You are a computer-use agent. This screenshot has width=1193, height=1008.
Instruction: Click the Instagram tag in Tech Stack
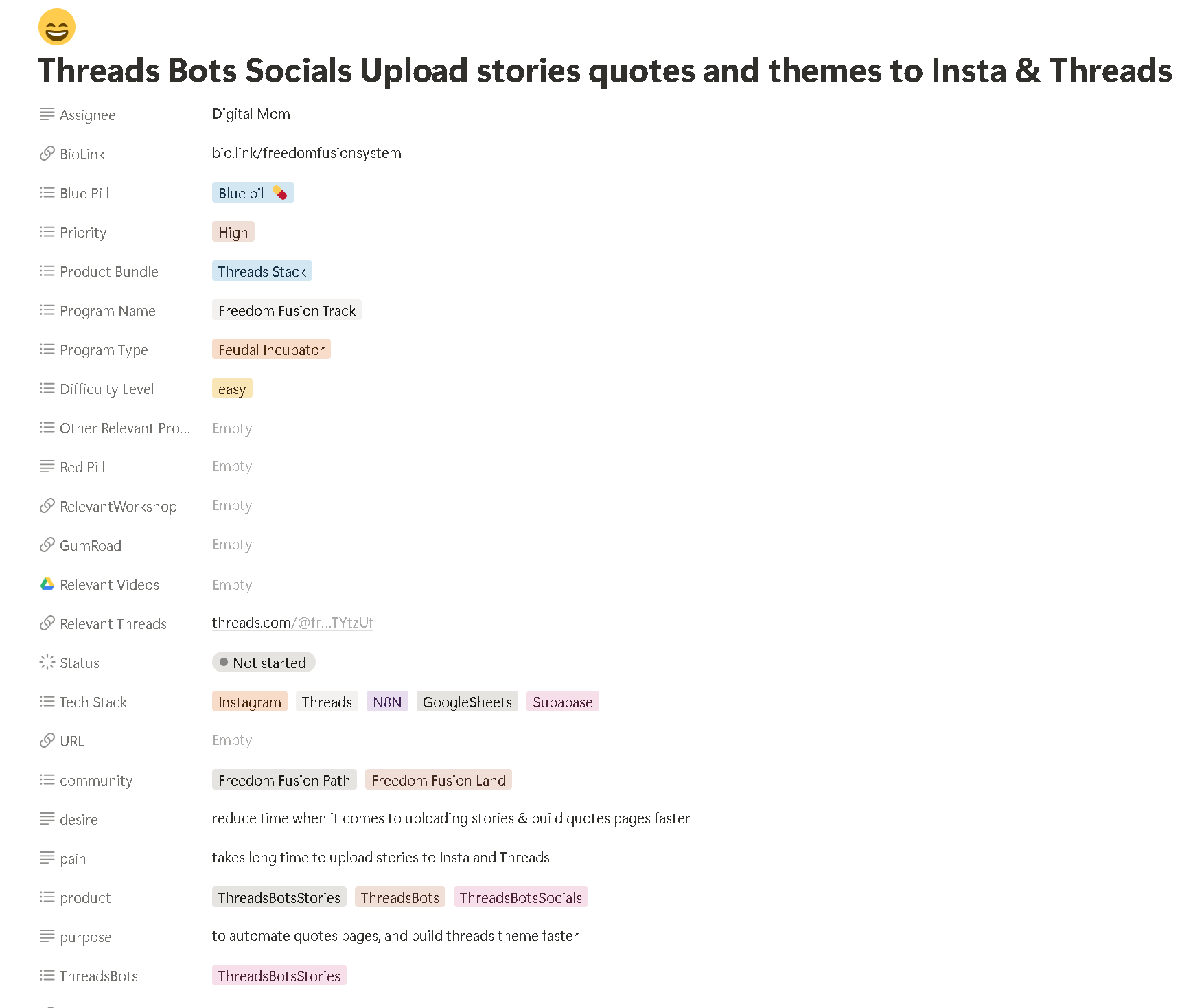pos(249,702)
